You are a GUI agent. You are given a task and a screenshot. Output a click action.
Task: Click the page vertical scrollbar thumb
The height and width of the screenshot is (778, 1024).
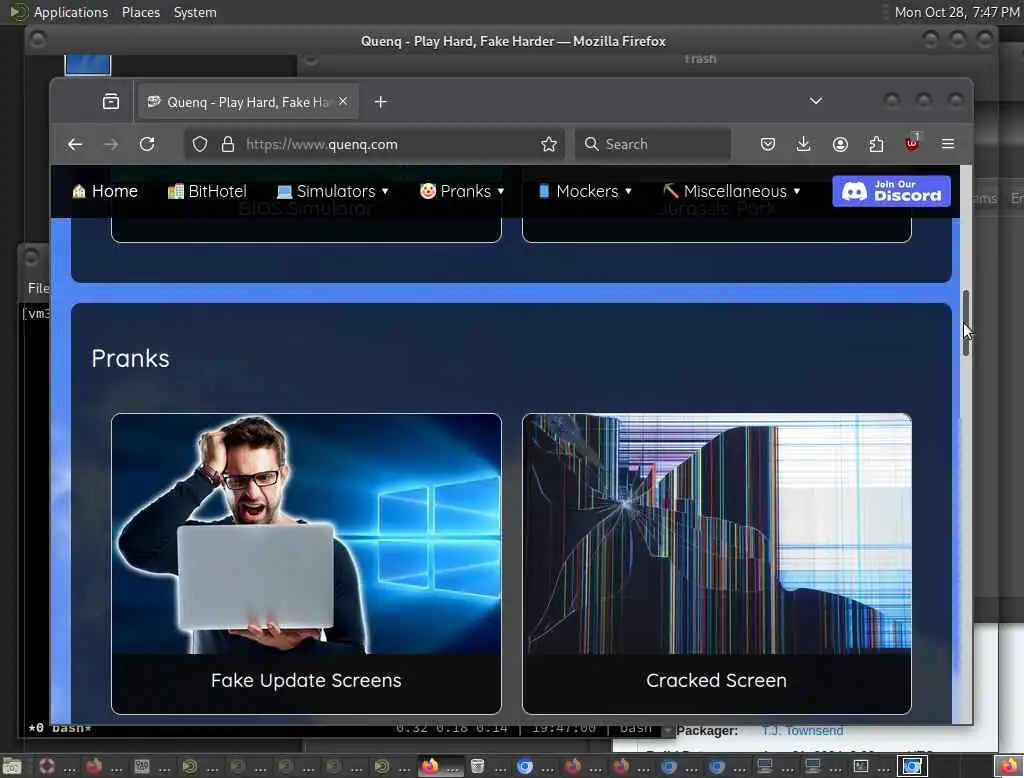pyautogui.click(x=966, y=322)
